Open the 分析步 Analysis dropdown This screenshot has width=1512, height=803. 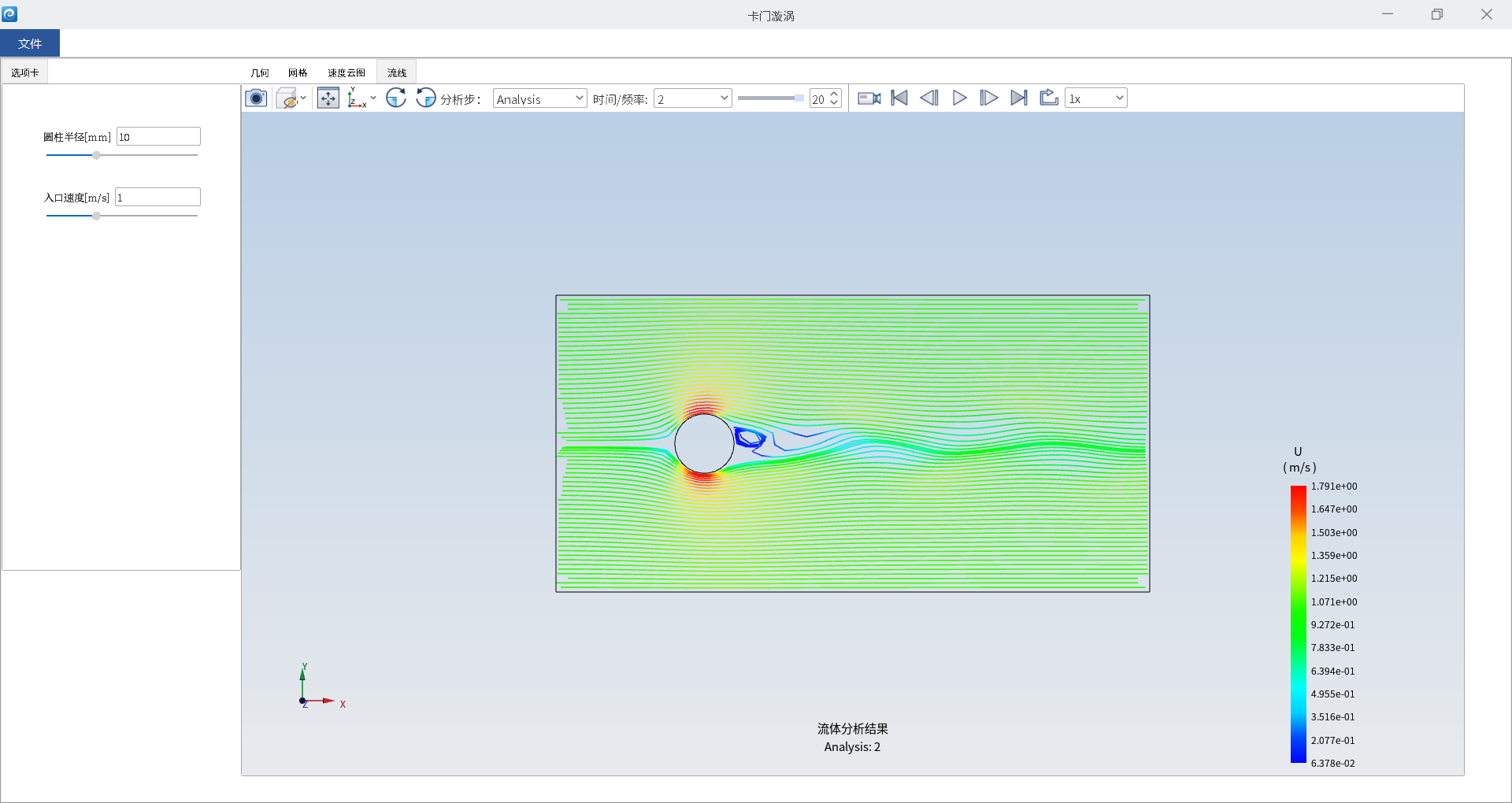539,98
